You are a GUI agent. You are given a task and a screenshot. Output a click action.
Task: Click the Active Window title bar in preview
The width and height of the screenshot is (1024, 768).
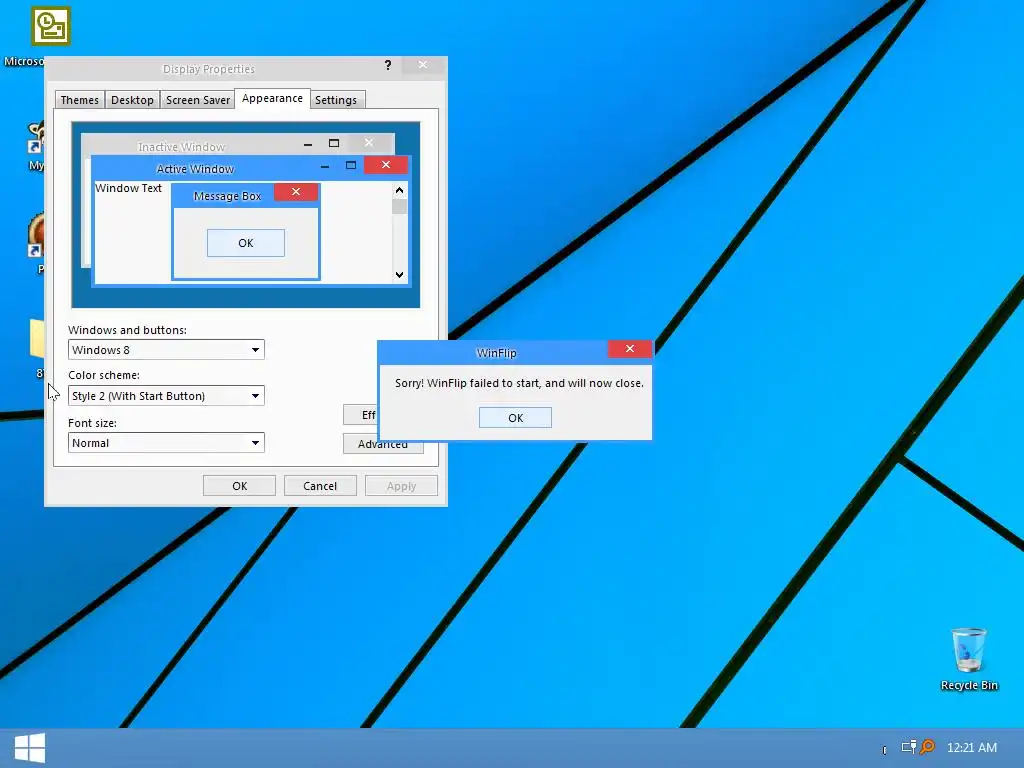(x=195, y=169)
